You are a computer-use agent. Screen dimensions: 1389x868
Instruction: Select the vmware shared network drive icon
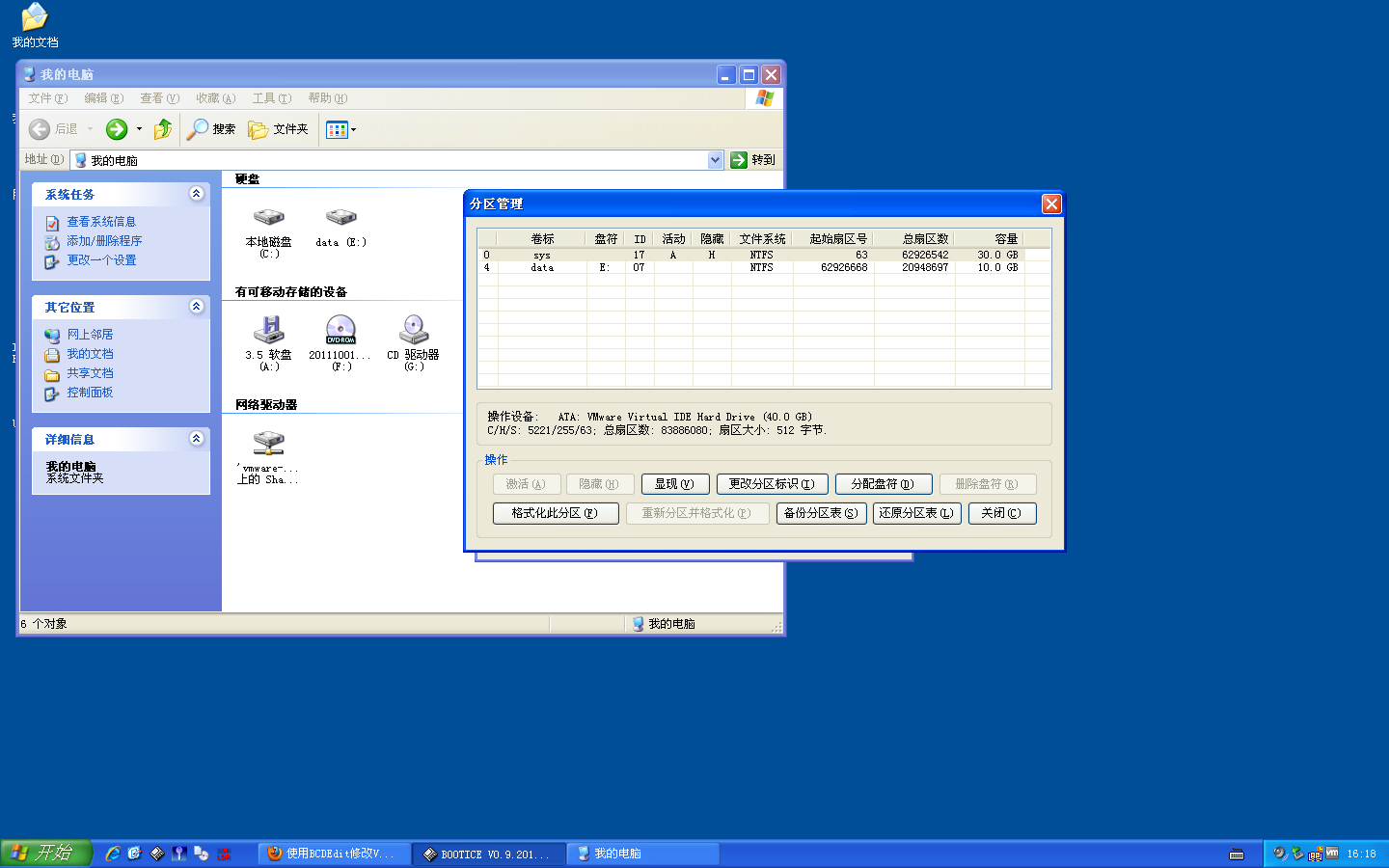[x=268, y=443]
